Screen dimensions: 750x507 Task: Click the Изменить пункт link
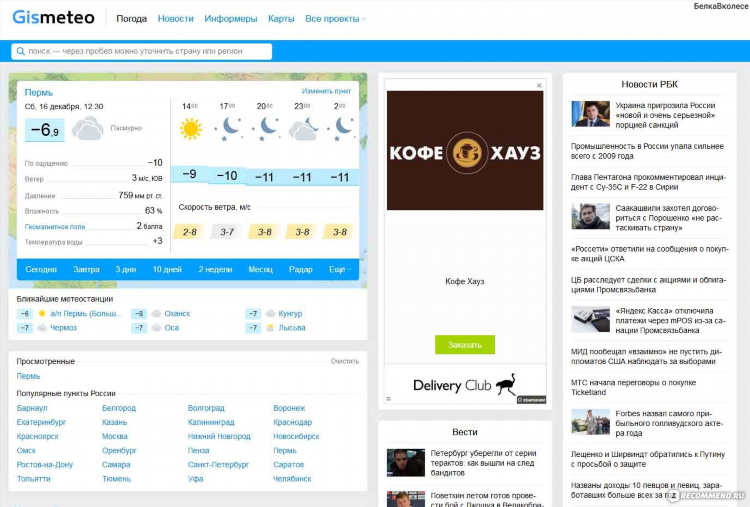pos(326,91)
